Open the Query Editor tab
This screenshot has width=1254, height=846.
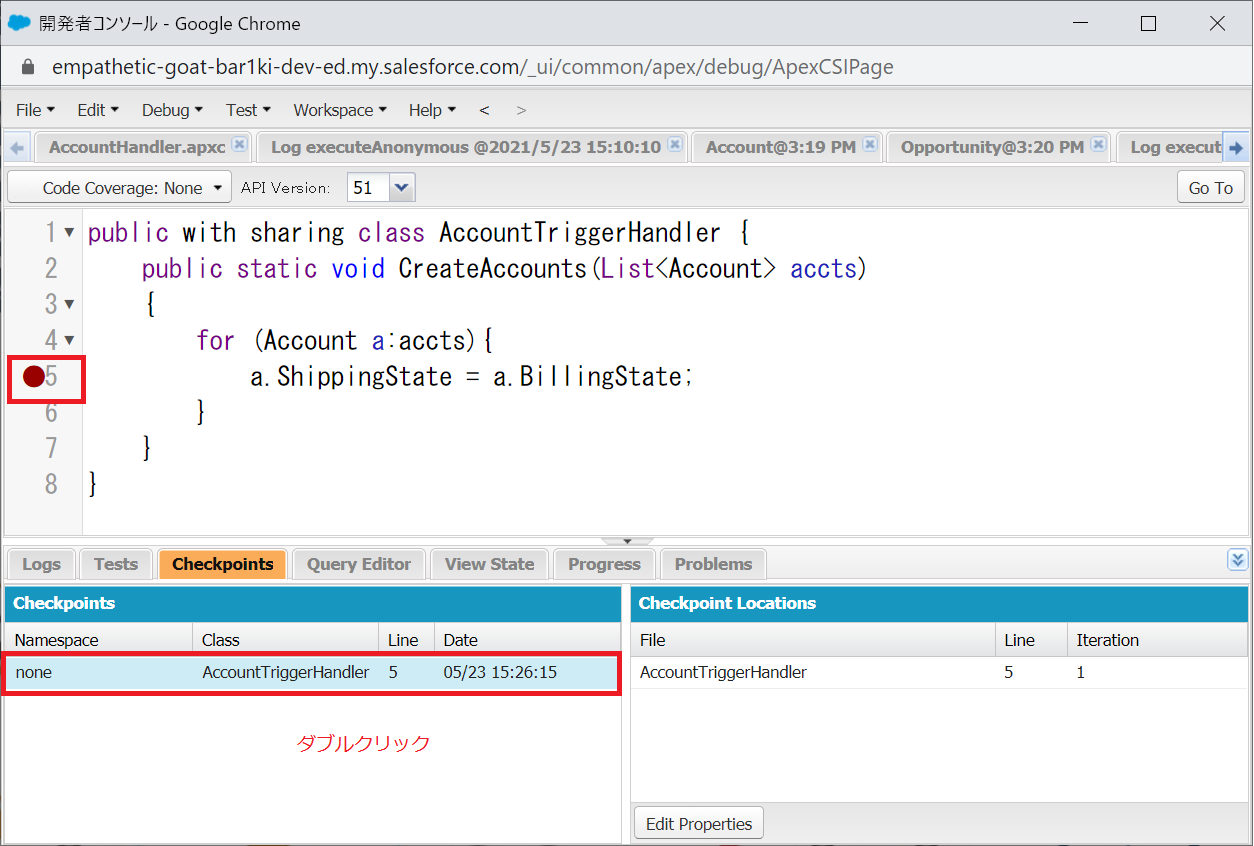pyautogui.click(x=359, y=564)
